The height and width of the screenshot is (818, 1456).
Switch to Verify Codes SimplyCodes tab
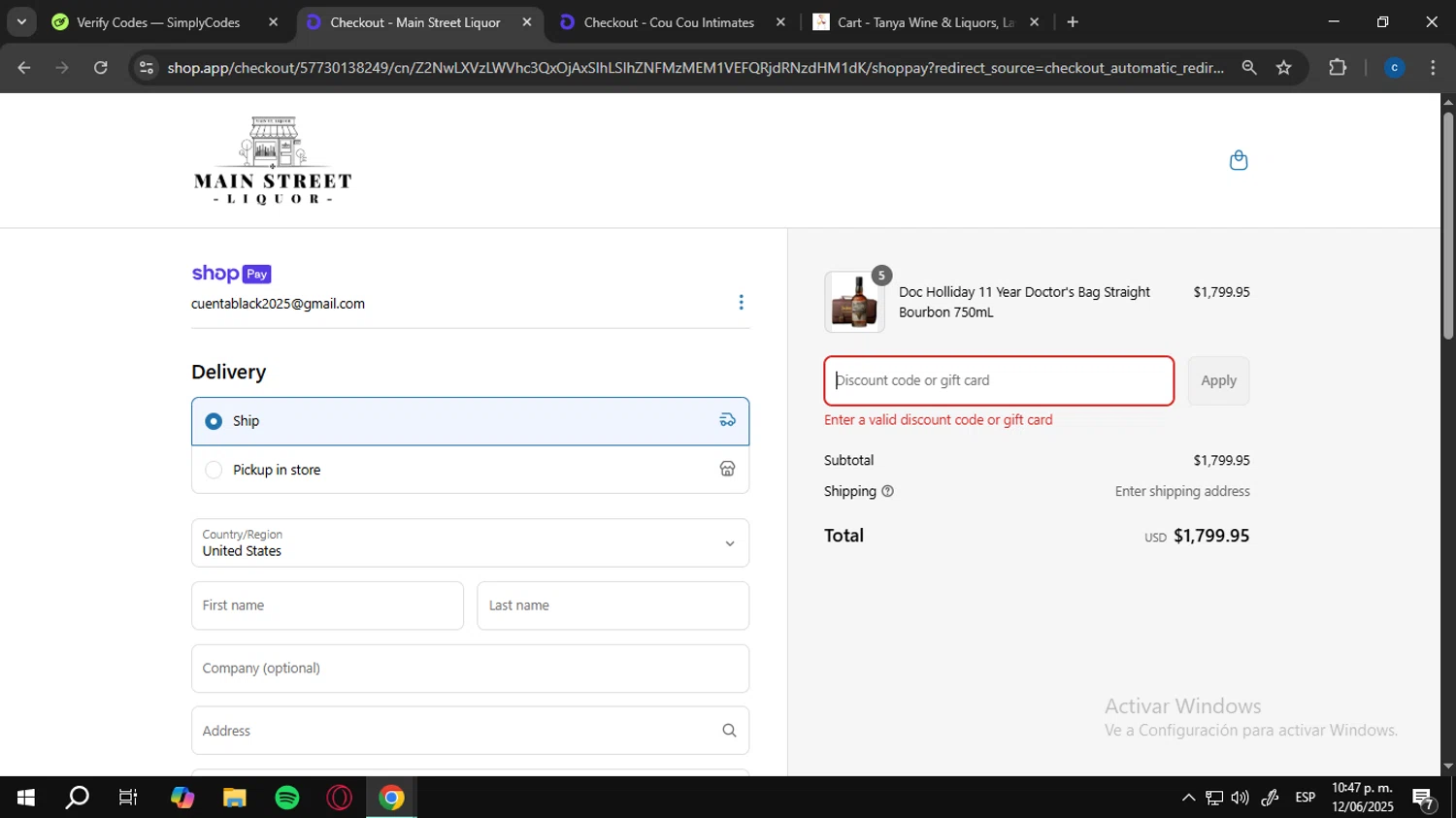[x=157, y=22]
